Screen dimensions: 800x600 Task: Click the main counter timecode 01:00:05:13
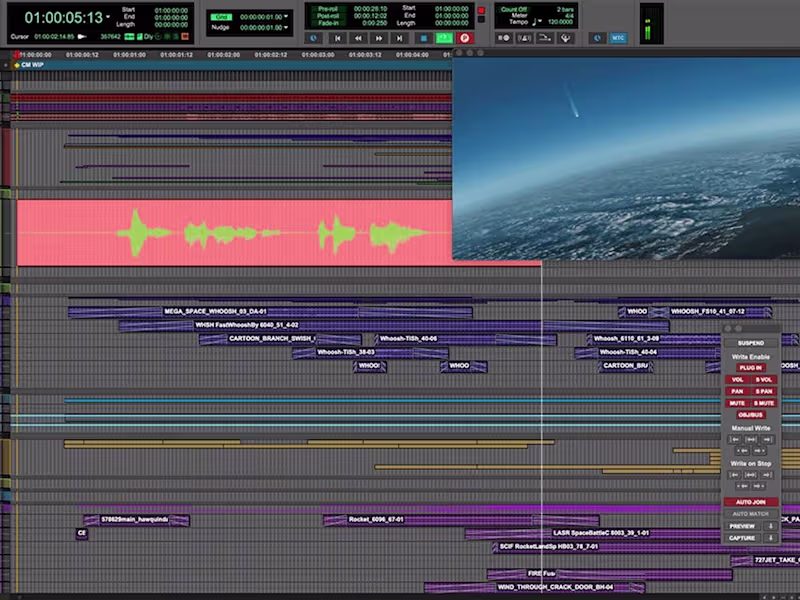[x=63, y=18]
